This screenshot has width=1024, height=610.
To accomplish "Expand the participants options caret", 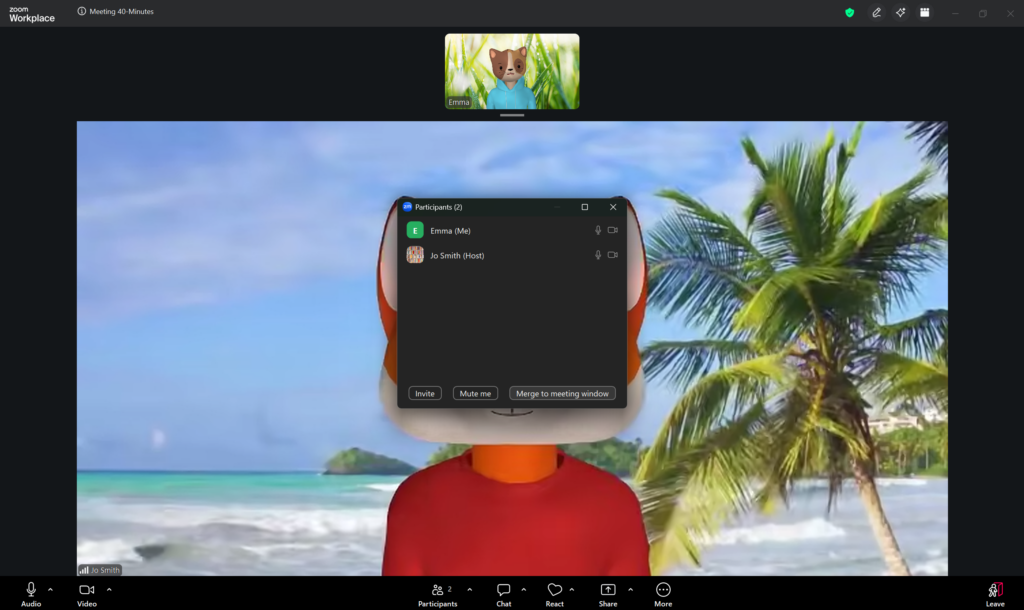I will (x=470, y=590).
